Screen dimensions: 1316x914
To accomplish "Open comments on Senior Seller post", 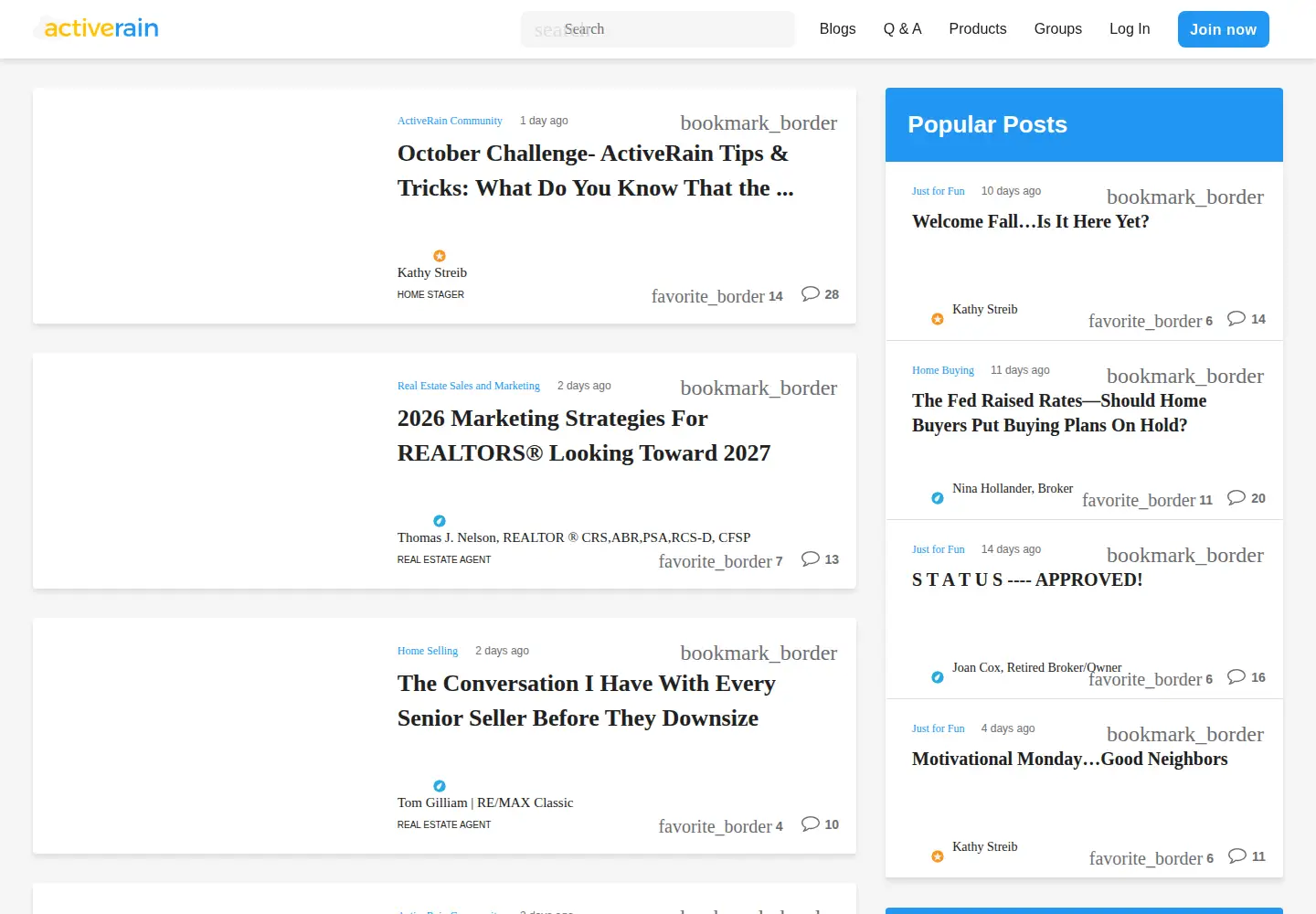I will 820,824.
